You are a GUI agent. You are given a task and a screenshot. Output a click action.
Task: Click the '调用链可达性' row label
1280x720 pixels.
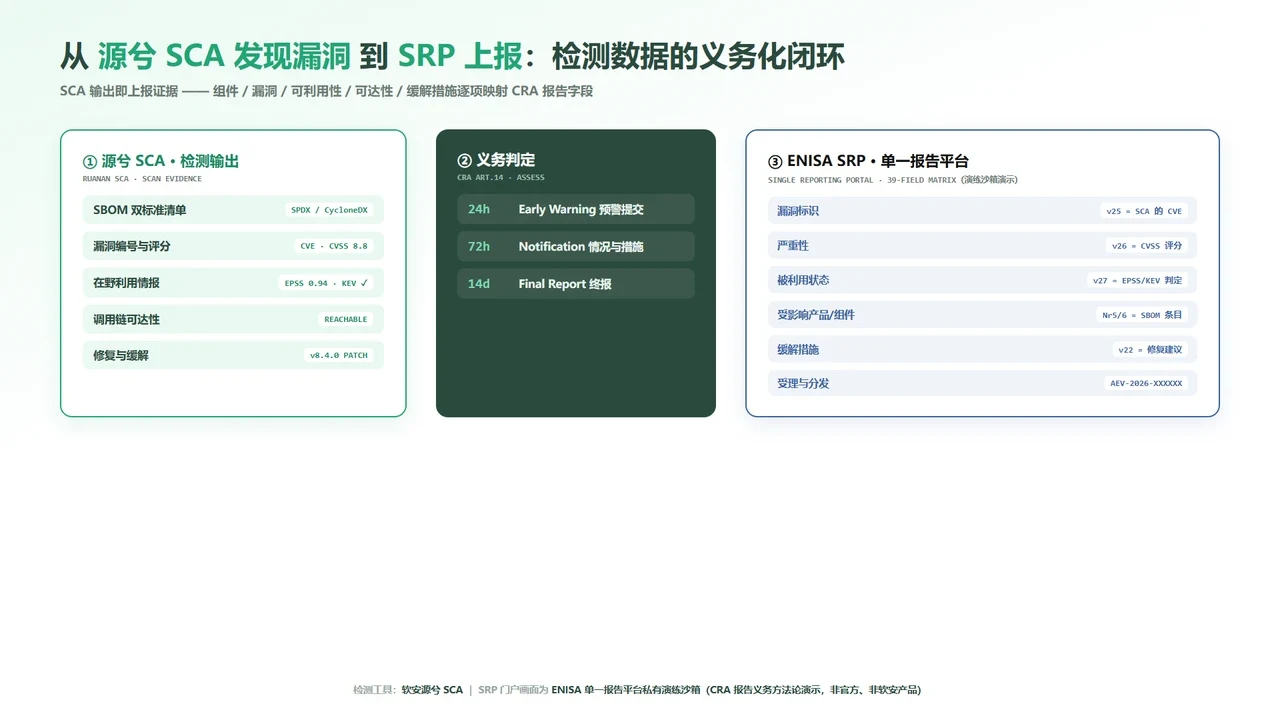tap(126, 319)
